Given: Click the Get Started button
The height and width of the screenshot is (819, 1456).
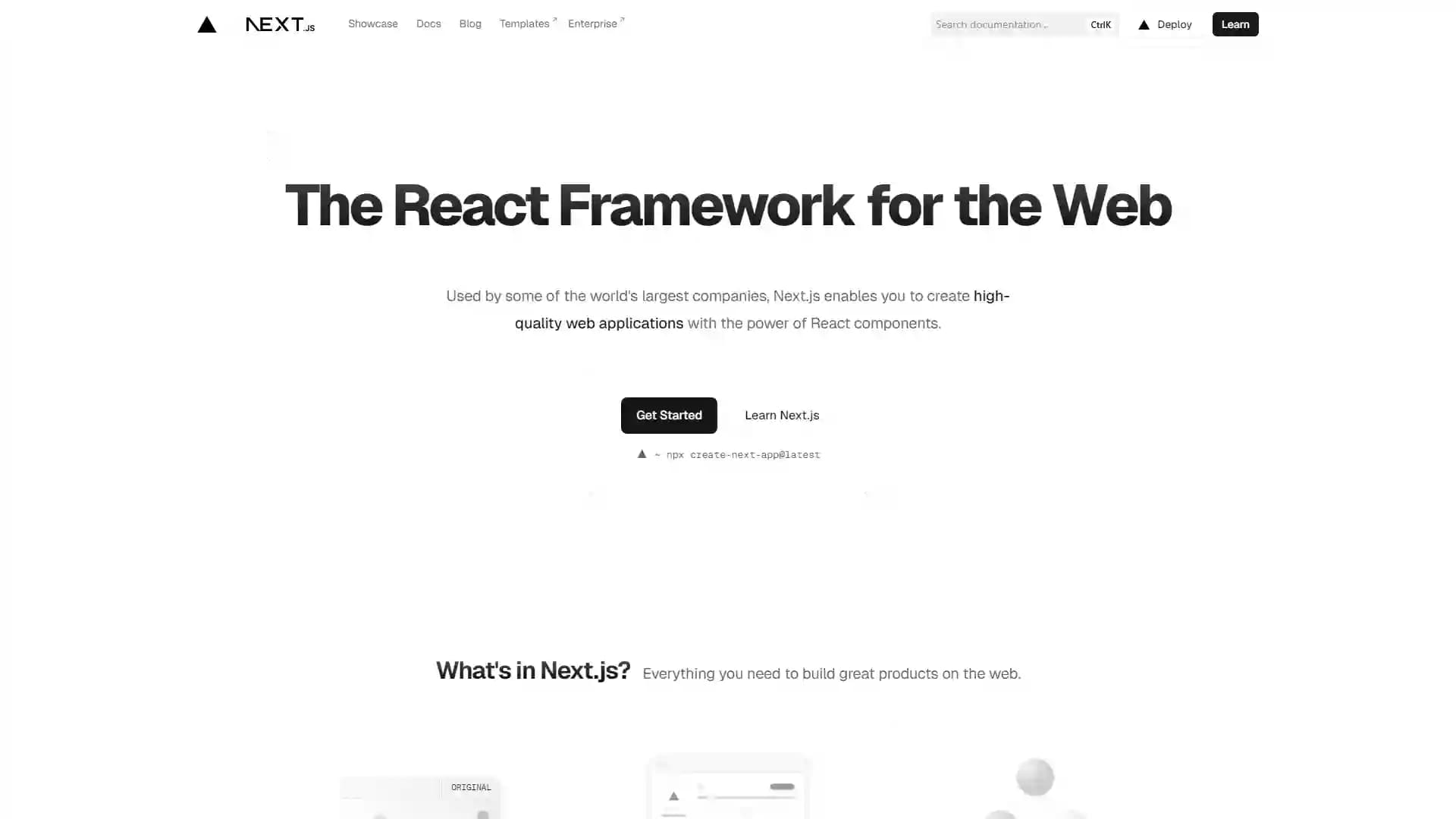Looking at the screenshot, I should pos(669,414).
